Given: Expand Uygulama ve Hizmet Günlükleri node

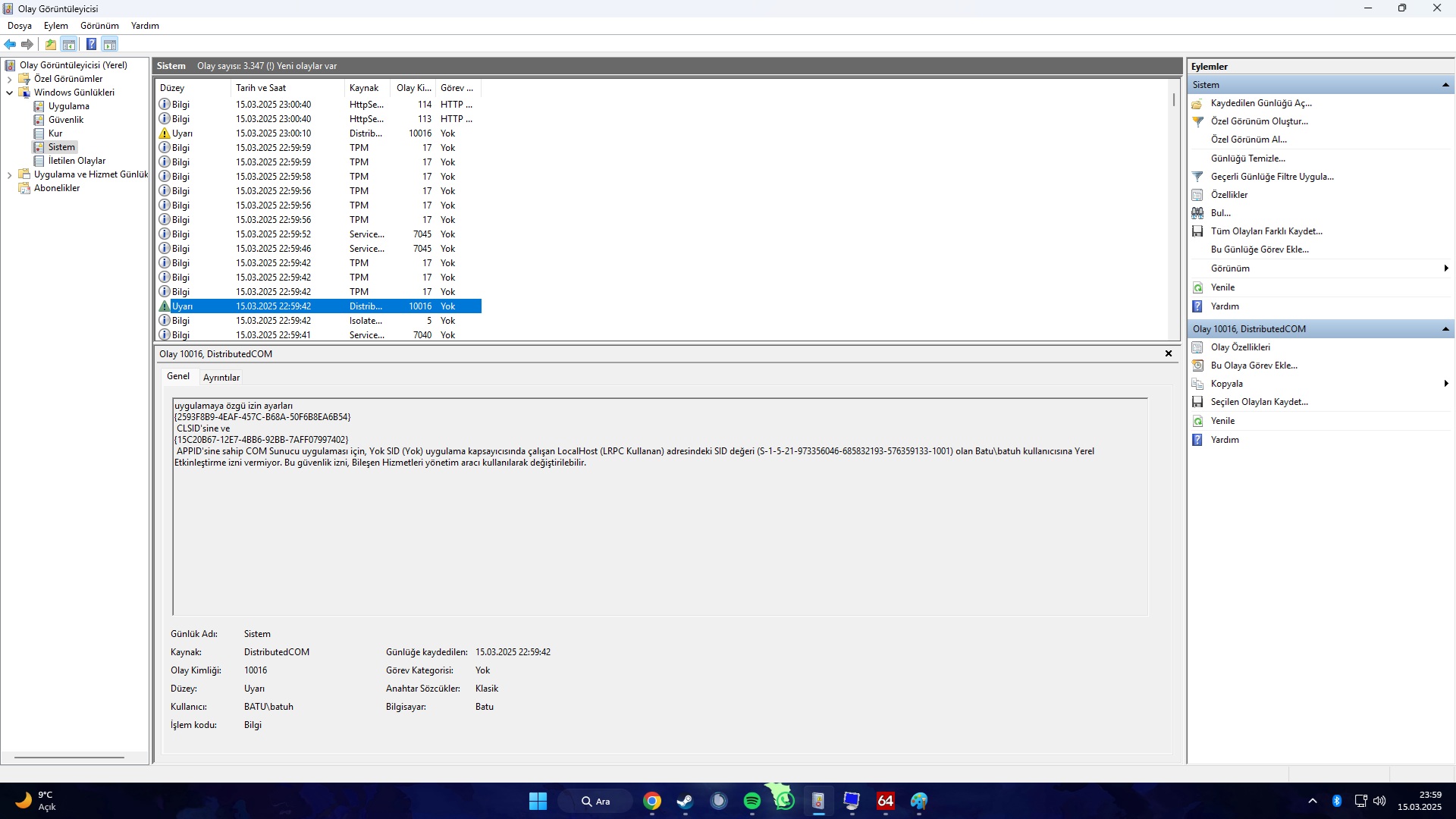Looking at the screenshot, I should pos(9,174).
